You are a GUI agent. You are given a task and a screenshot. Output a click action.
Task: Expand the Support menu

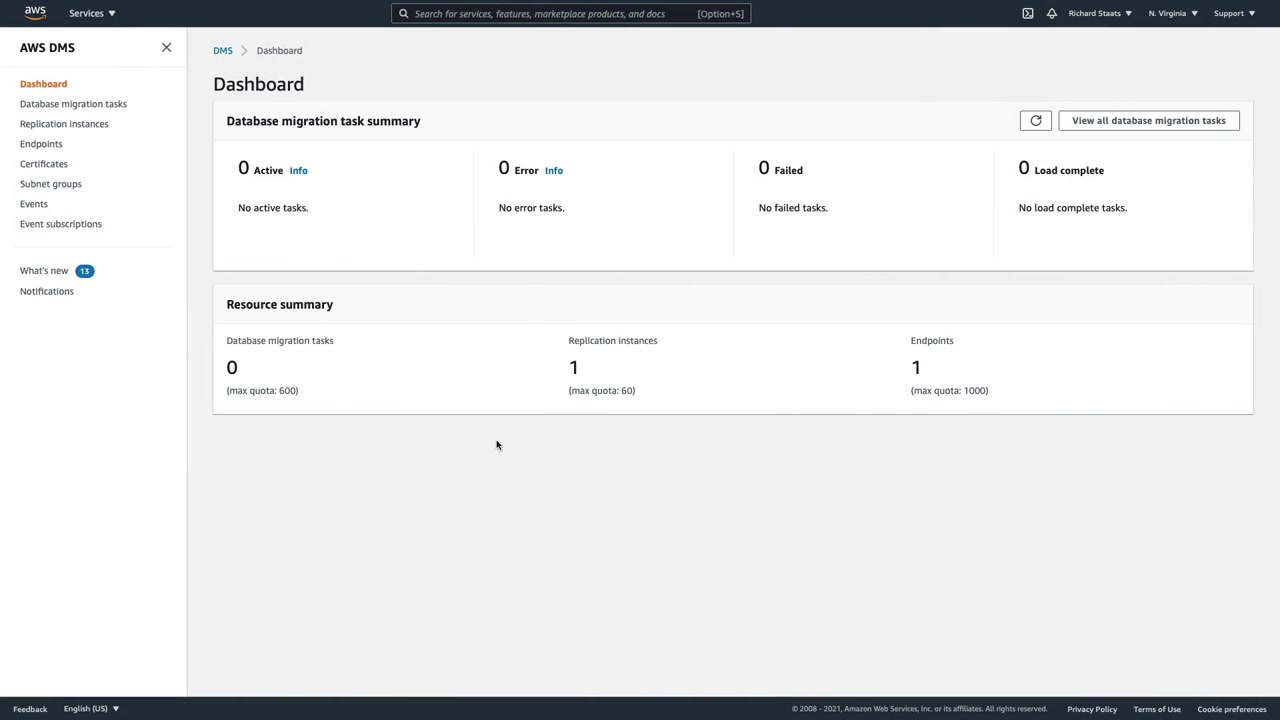(x=1234, y=13)
